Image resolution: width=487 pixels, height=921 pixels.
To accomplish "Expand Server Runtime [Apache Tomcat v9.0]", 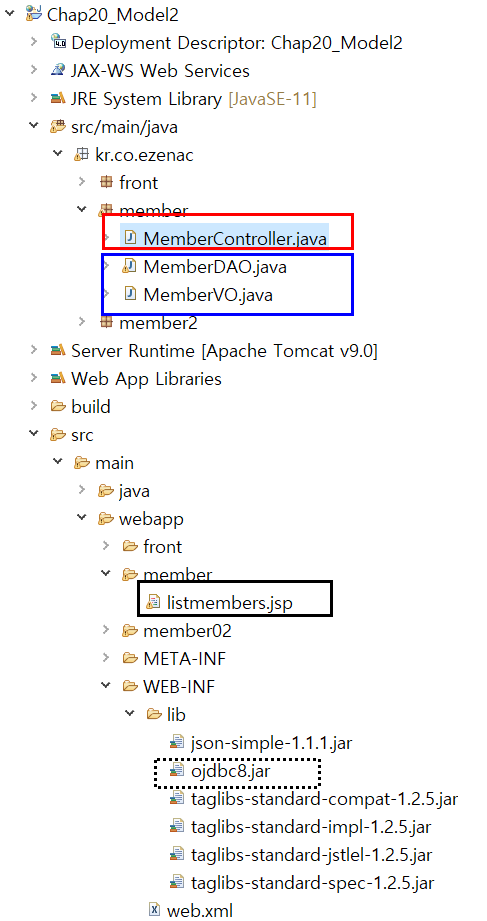I will click(34, 351).
